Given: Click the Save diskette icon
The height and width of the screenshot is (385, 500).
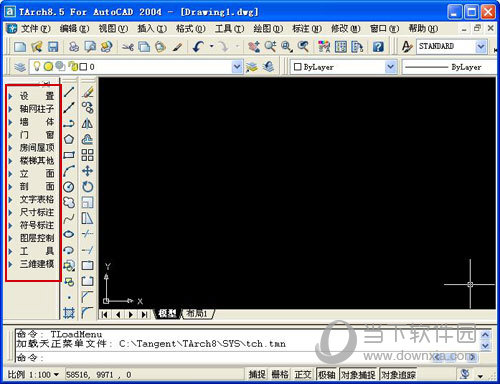Looking at the screenshot, I should pos(53,47).
